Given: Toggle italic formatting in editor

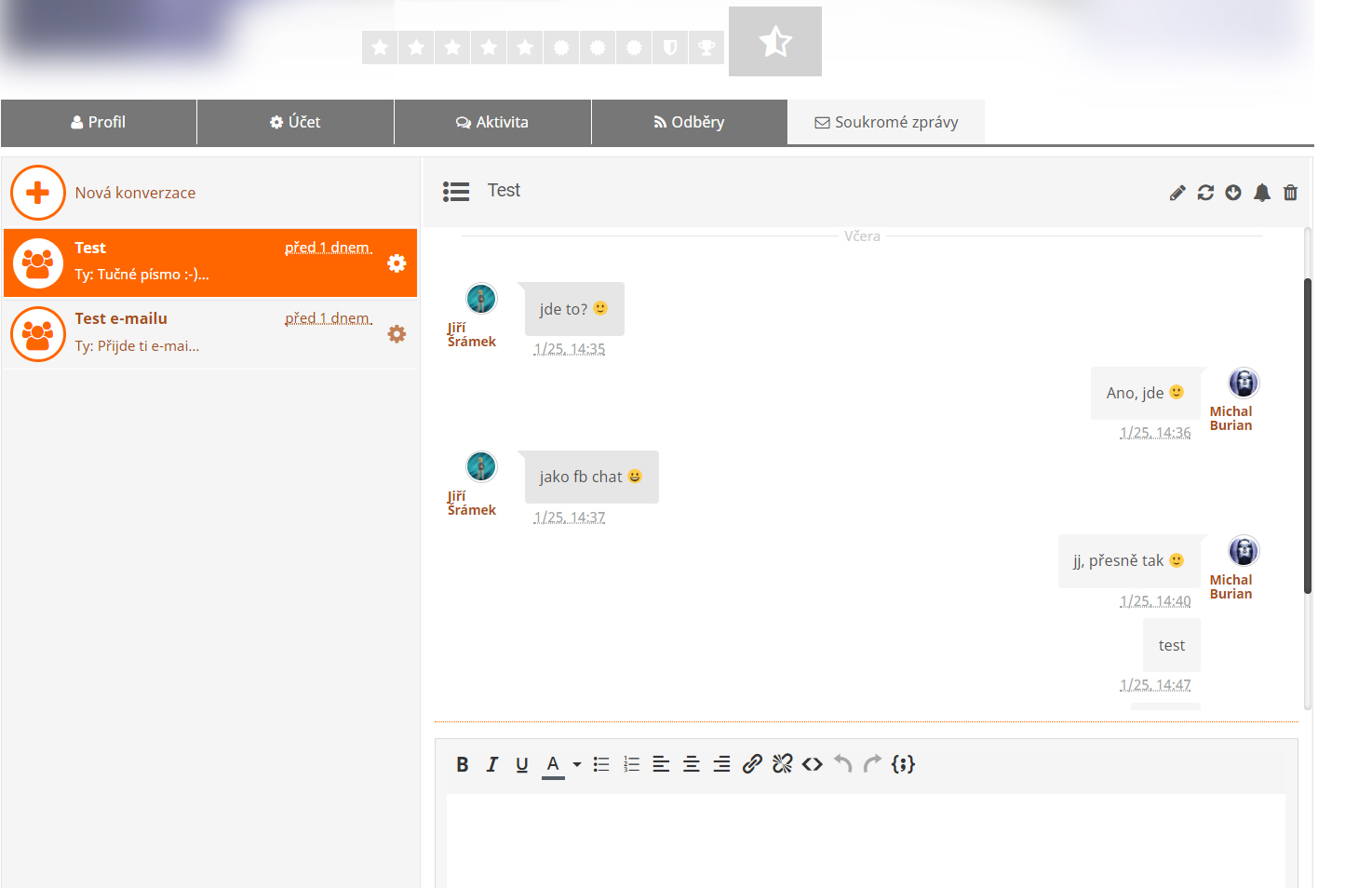Looking at the screenshot, I should pyautogui.click(x=491, y=764).
